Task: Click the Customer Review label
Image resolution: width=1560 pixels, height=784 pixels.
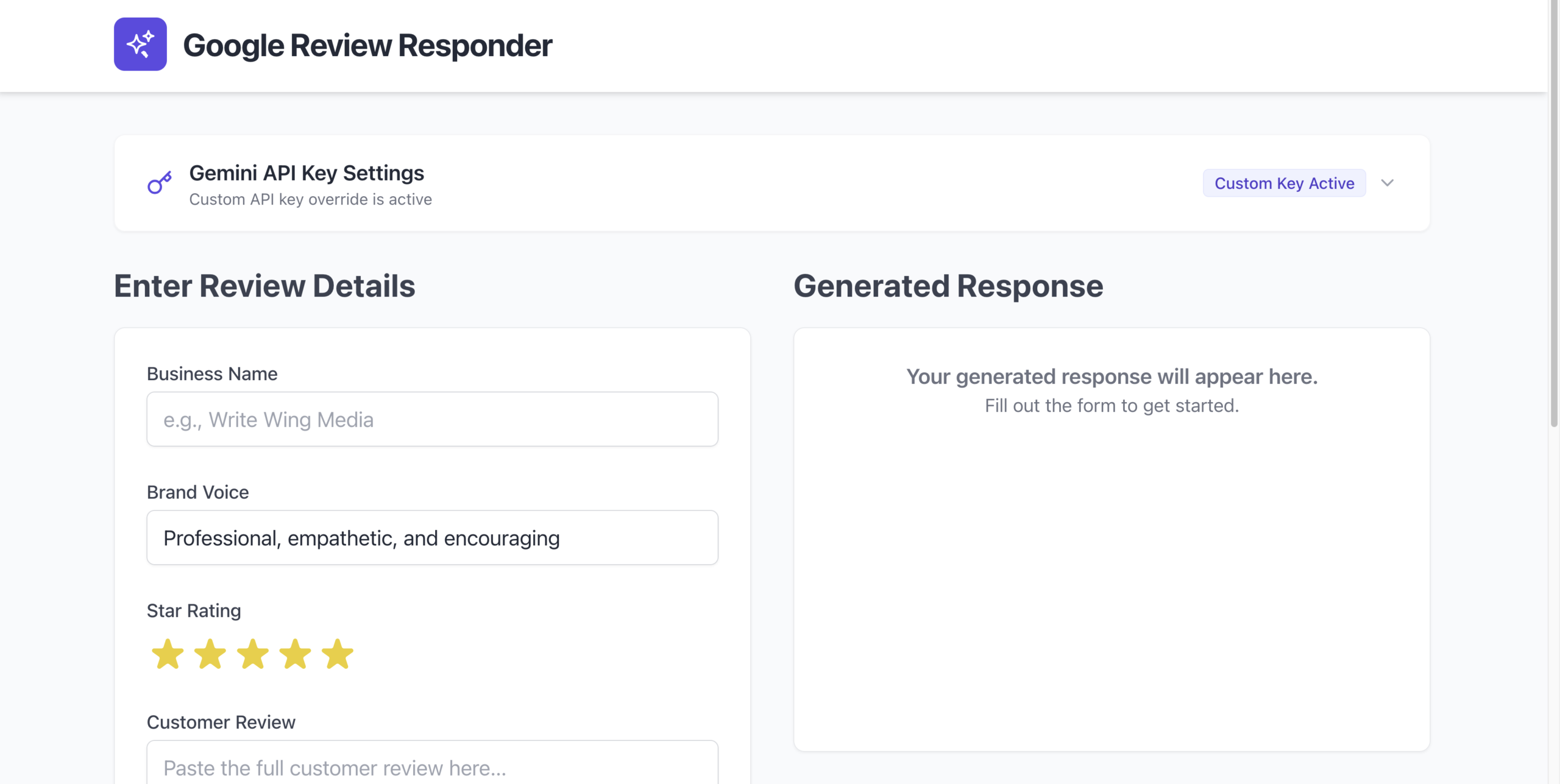Action: click(x=221, y=722)
